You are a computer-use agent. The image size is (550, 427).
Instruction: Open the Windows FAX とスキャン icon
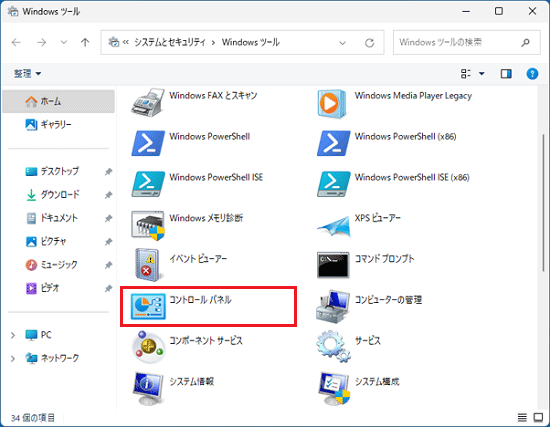(148, 102)
